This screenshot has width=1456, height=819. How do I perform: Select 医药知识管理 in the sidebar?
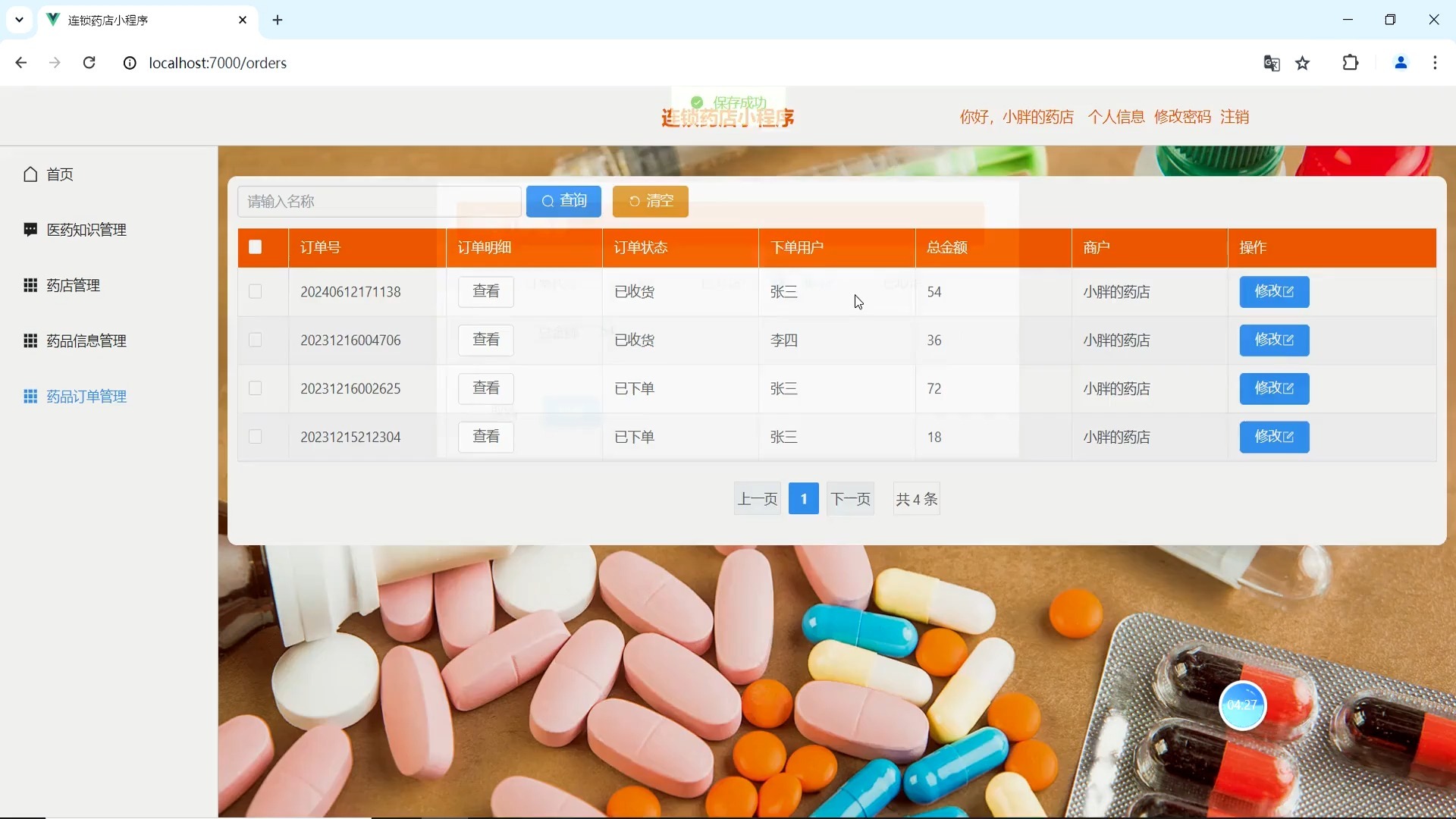tap(86, 229)
